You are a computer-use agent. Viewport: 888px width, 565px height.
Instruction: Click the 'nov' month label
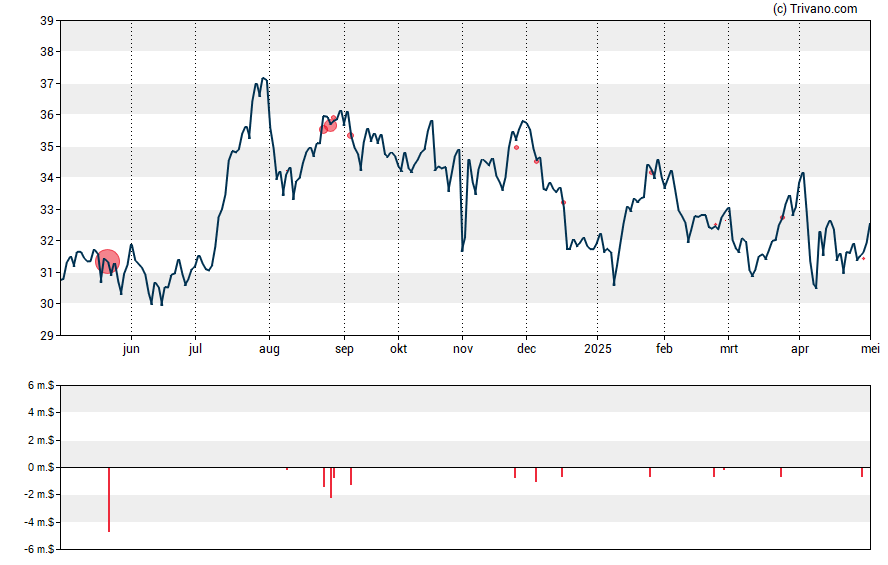[x=463, y=349]
